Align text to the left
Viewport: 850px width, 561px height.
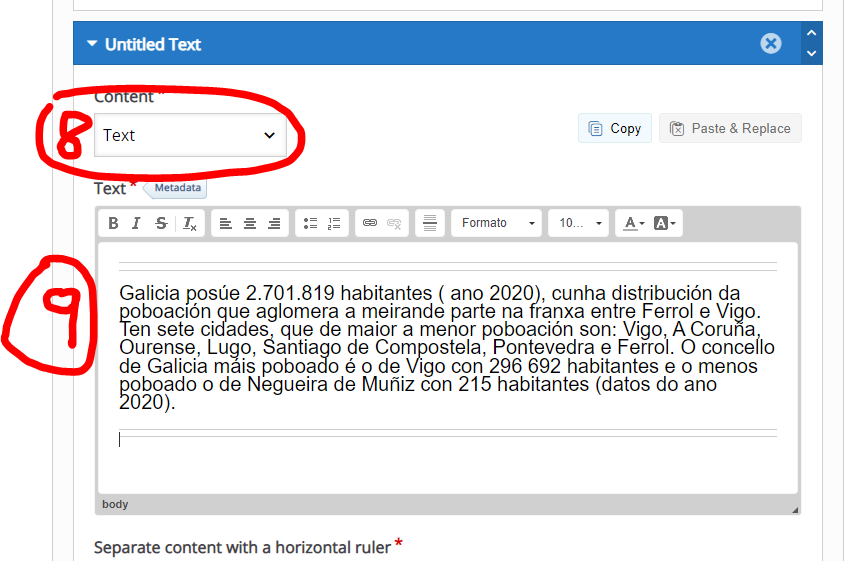pos(226,223)
